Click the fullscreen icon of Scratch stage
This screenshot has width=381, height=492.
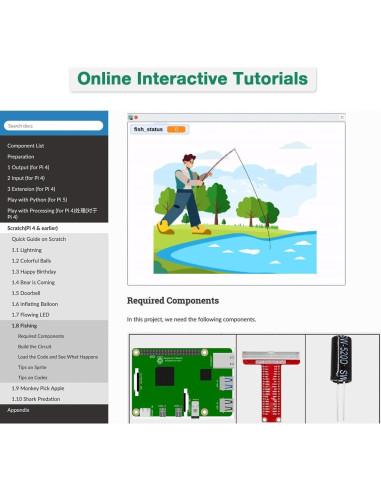tap(342, 118)
